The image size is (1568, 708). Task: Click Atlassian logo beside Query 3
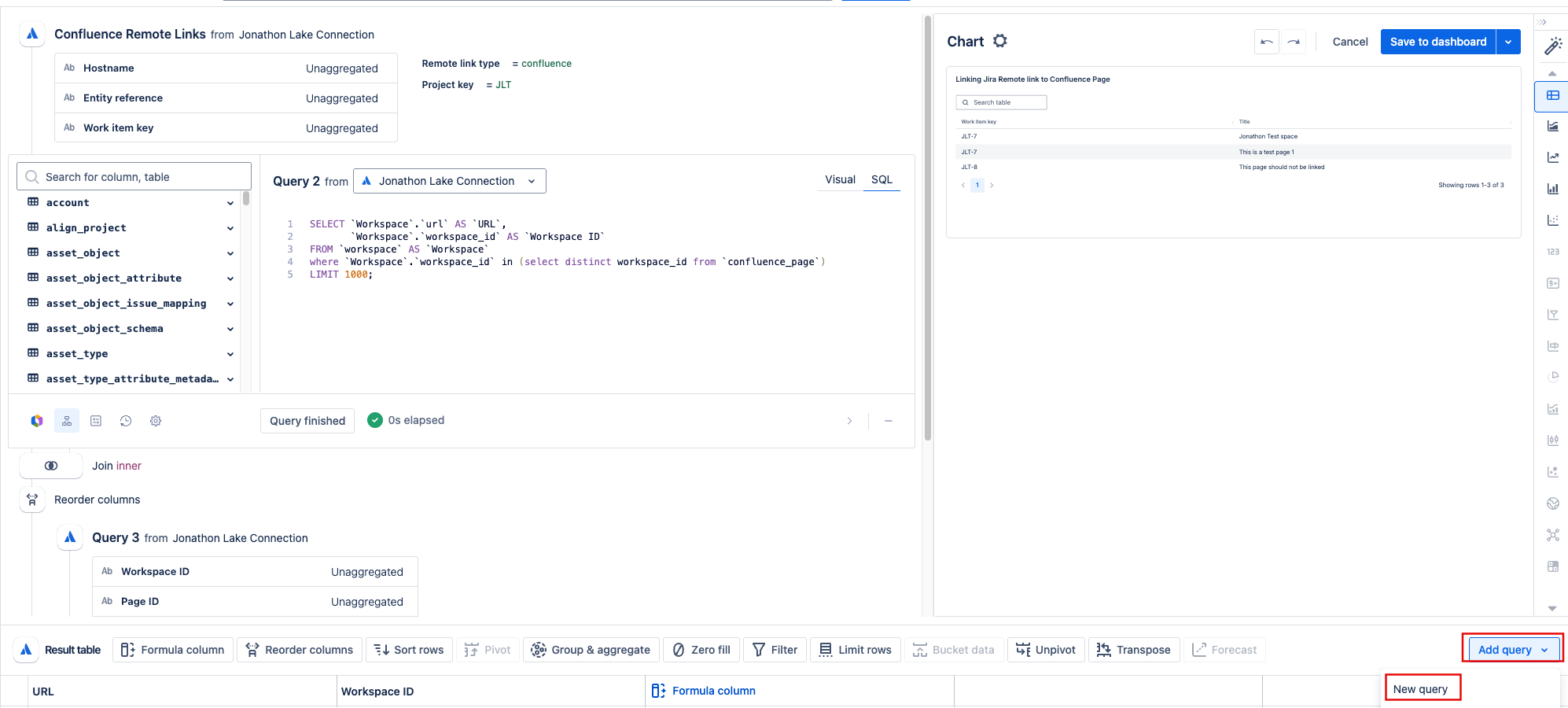(70, 537)
